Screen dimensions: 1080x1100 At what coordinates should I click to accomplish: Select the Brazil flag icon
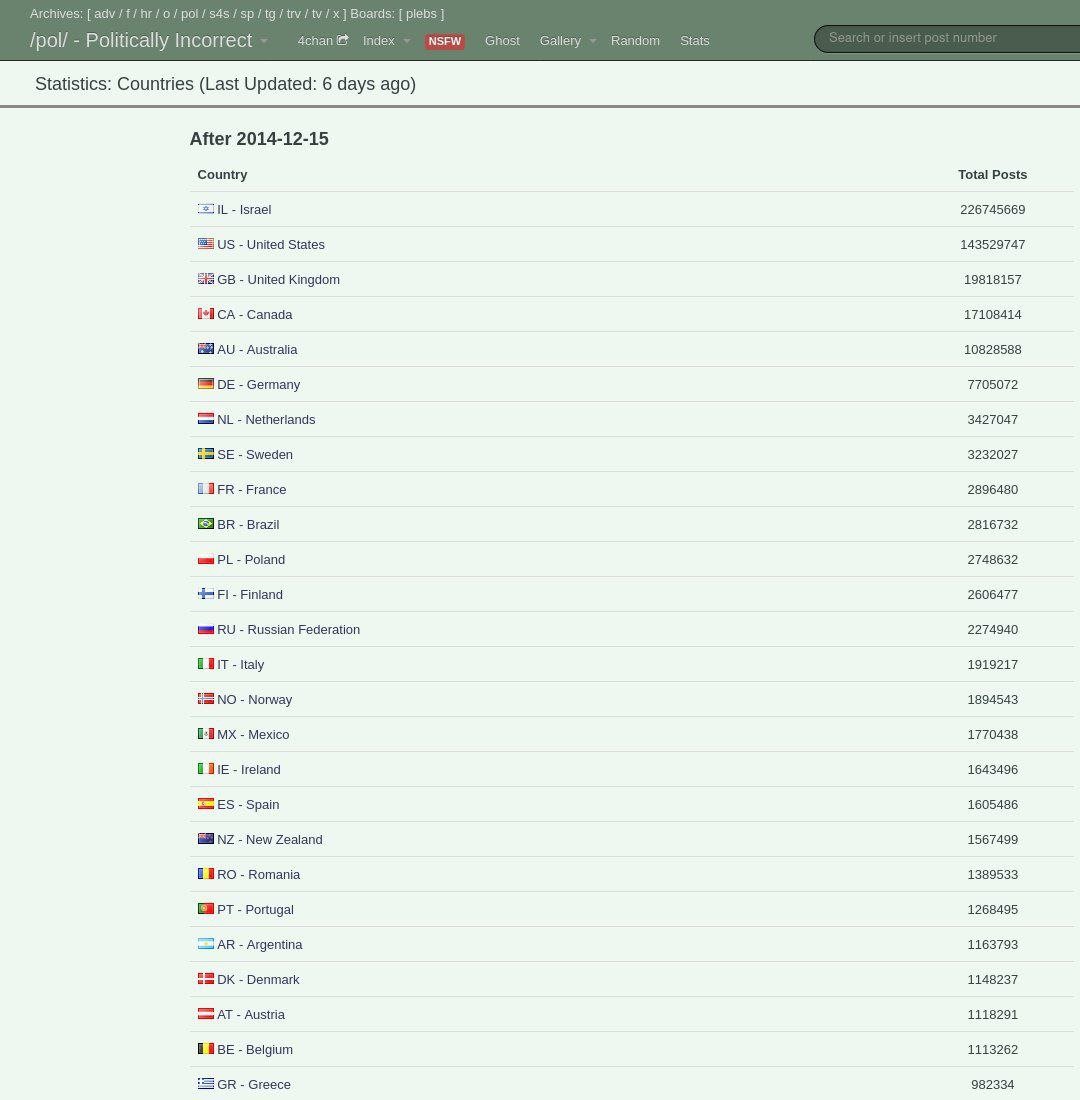[206, 524]
